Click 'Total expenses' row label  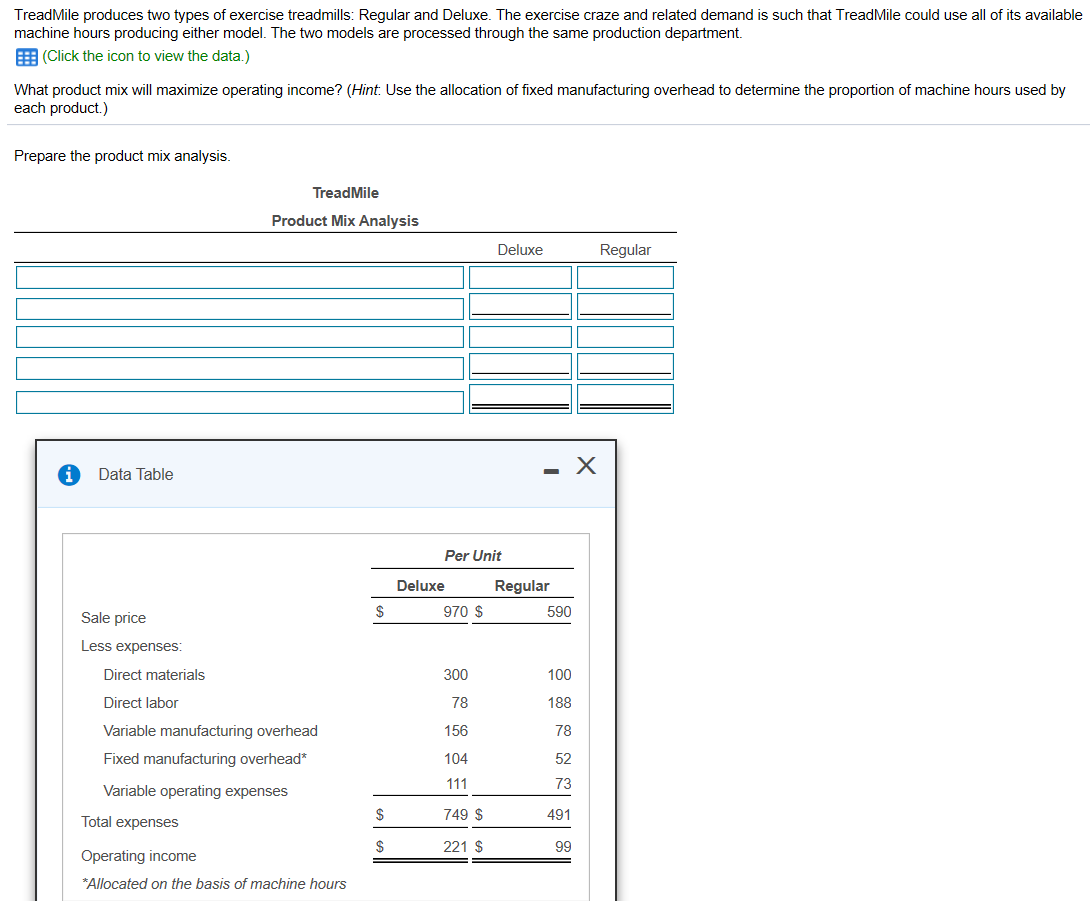tap(129, 822)
